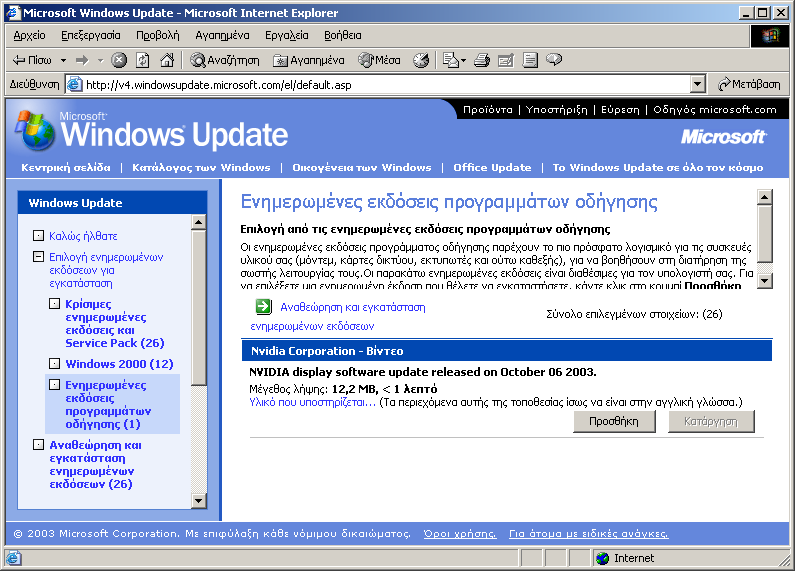Viewport: 795px width, 571px height.
Task: Open the Μέσα media toolbar button
Action: [x=379, y=60]
